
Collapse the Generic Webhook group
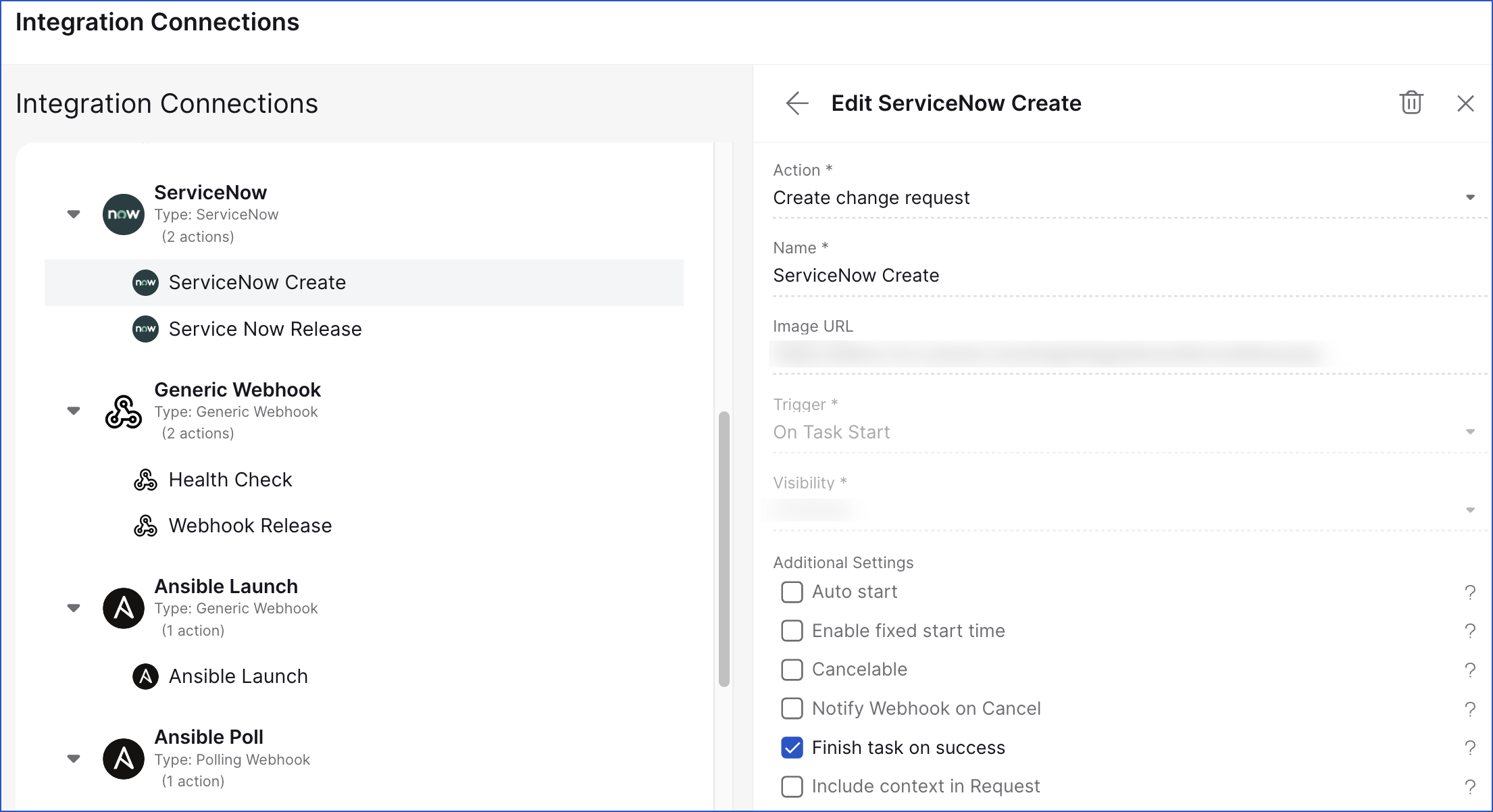74,411
